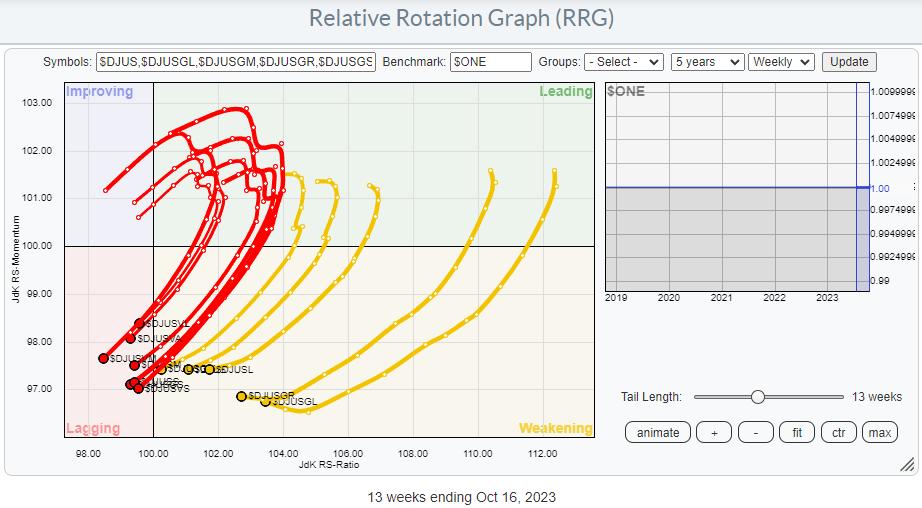The width and height of the screenshot is (922, 508).
Task: Click the $DJUSL yellow data point
Action: 210,369
